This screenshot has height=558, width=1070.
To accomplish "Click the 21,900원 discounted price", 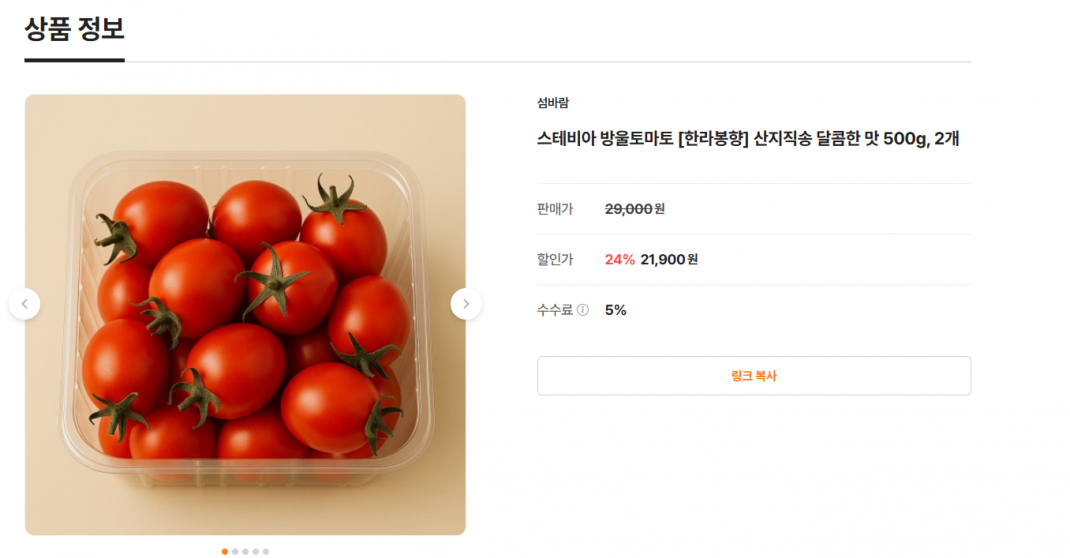I will click(x=669, y=260).
